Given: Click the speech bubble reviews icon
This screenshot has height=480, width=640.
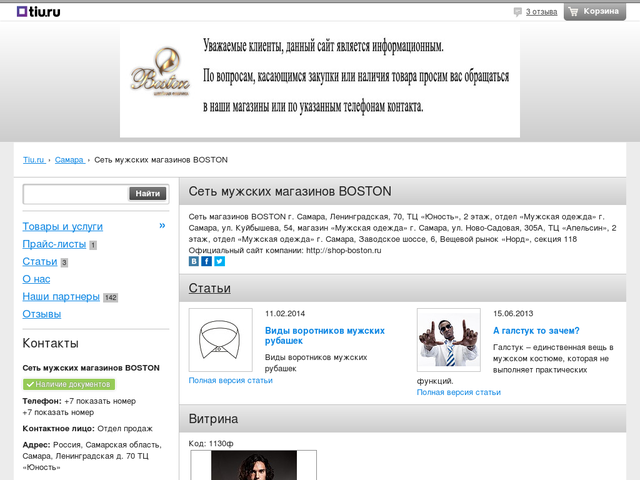Looking at the screenshot, I should pos(518,12).
